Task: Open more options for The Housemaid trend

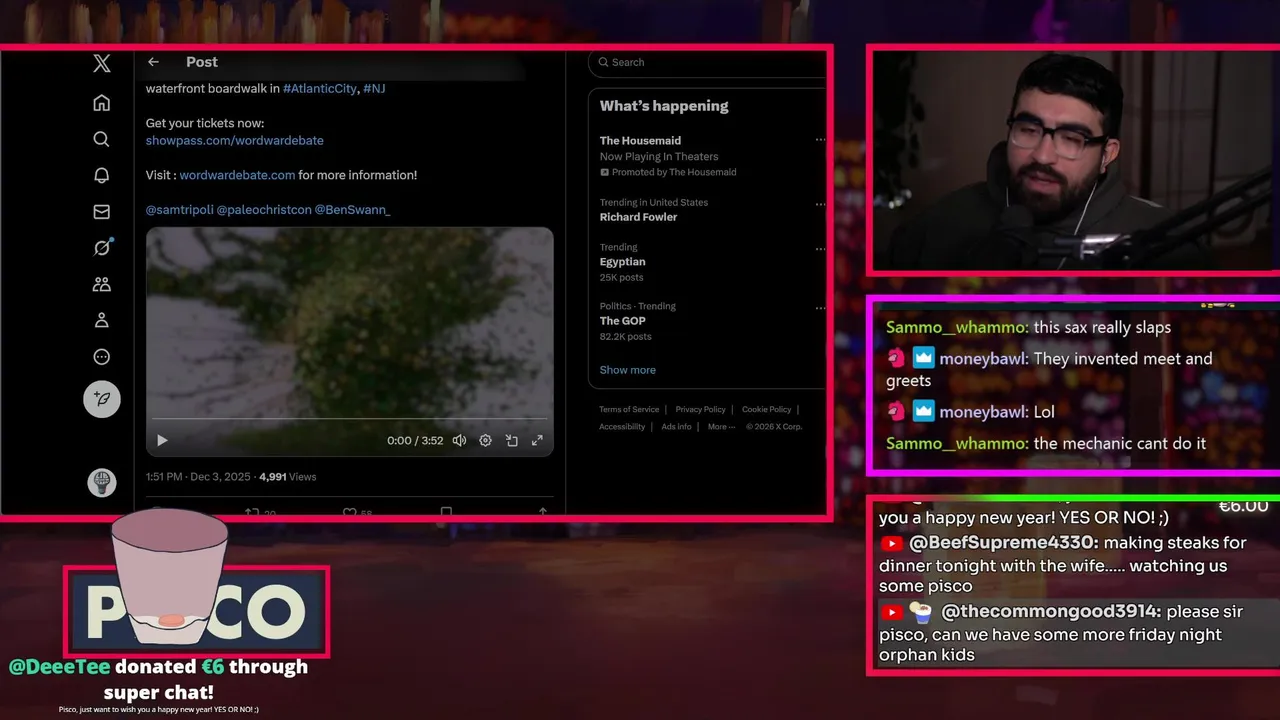Action: click(x=820, y=140)
